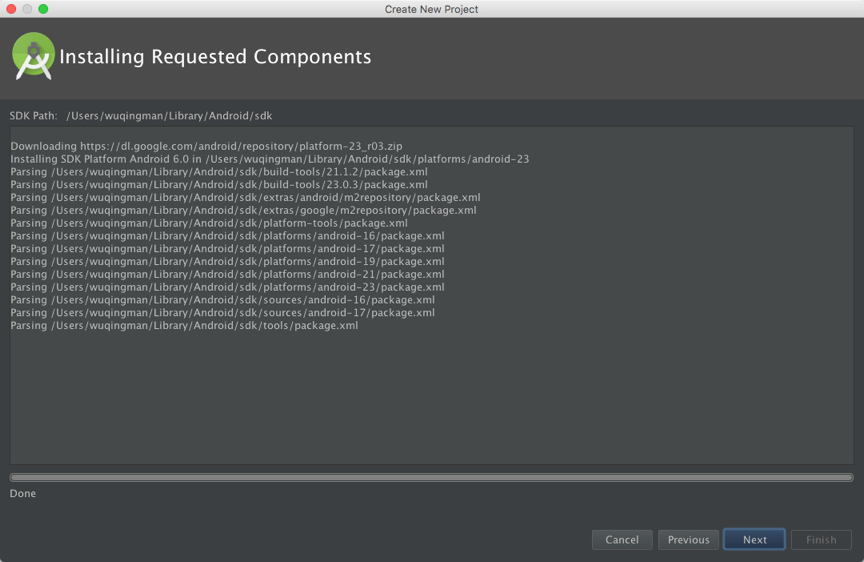This screenshot has width=864, height=562.
Task: Click the Cancel button
Action: click(x=621, y=540)
